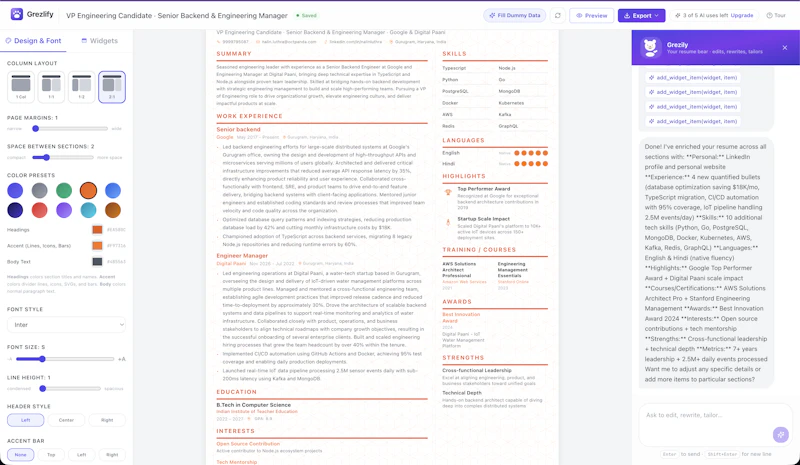Set accent bar to Top

(x=51, y=455)
